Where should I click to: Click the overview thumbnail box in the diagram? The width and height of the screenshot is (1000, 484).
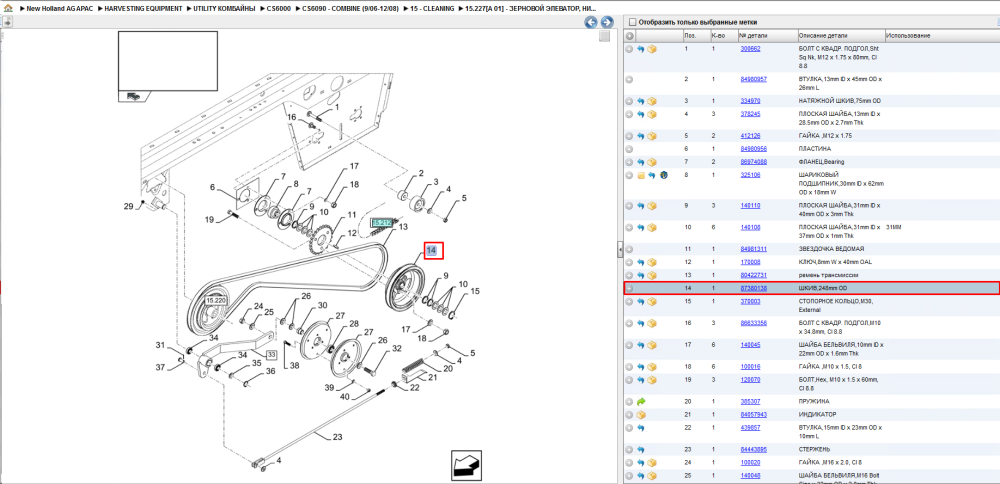tap(168, 62)
